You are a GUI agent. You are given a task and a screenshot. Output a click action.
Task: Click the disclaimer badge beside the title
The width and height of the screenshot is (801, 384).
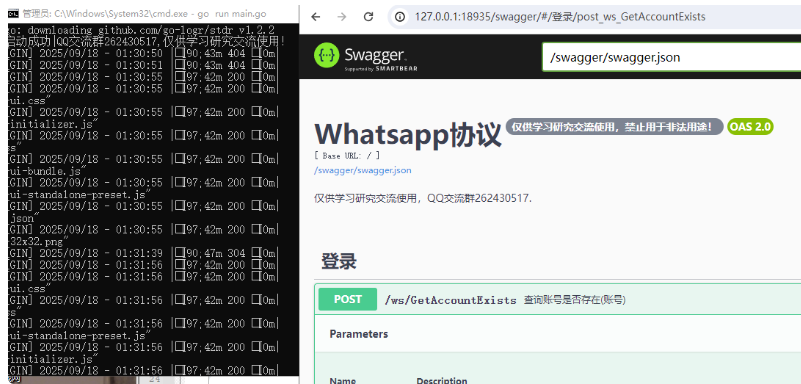[x=615, y=127]
